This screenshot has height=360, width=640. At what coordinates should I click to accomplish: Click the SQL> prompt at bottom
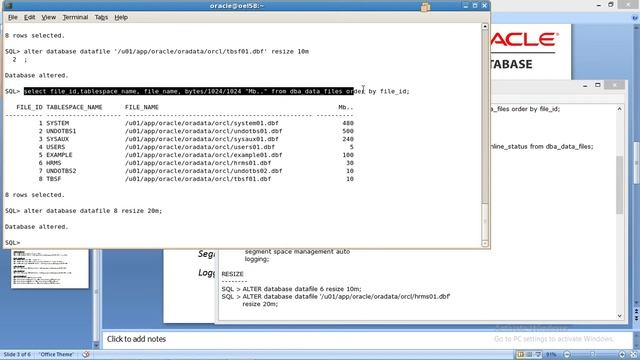point(12,242)
